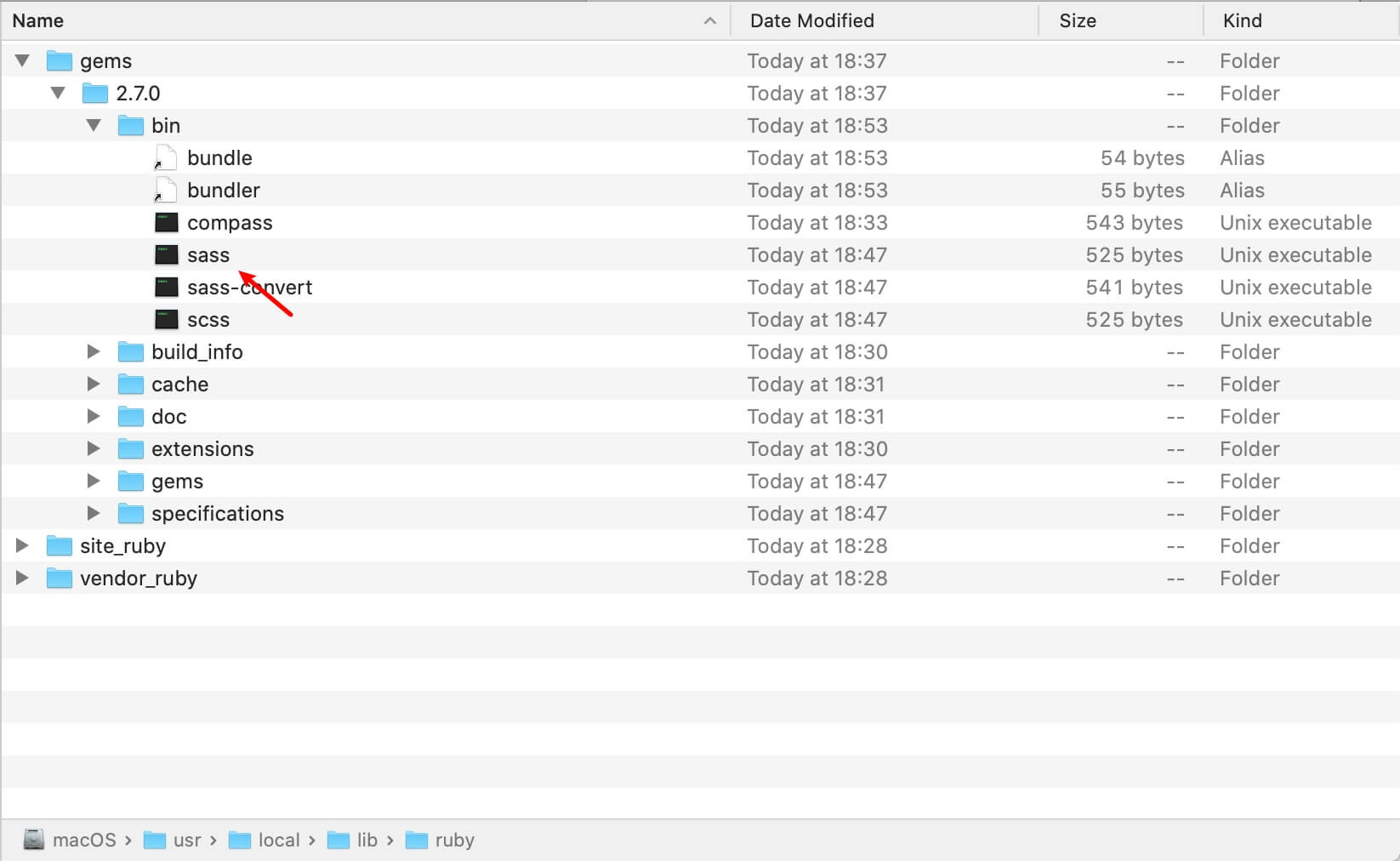Select the scss executable icon
The image size is (1400, 861).
coord(166,320)
